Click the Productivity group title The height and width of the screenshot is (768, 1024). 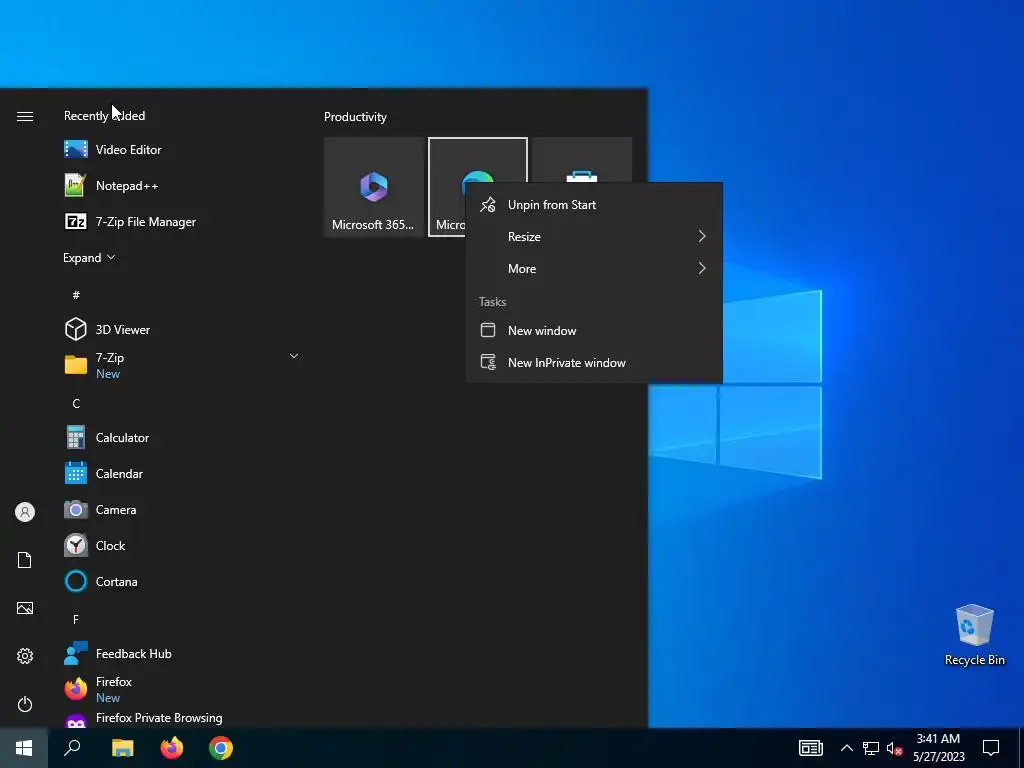pos(355,117)
